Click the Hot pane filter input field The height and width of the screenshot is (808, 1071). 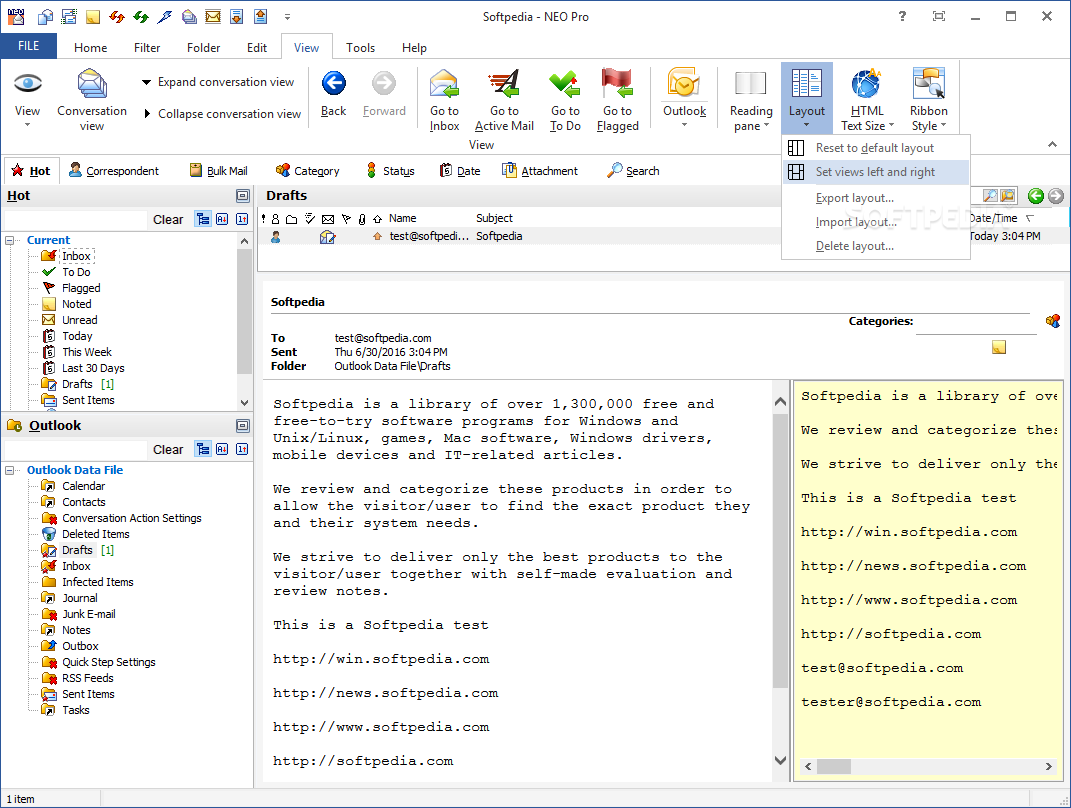(75, 220)
